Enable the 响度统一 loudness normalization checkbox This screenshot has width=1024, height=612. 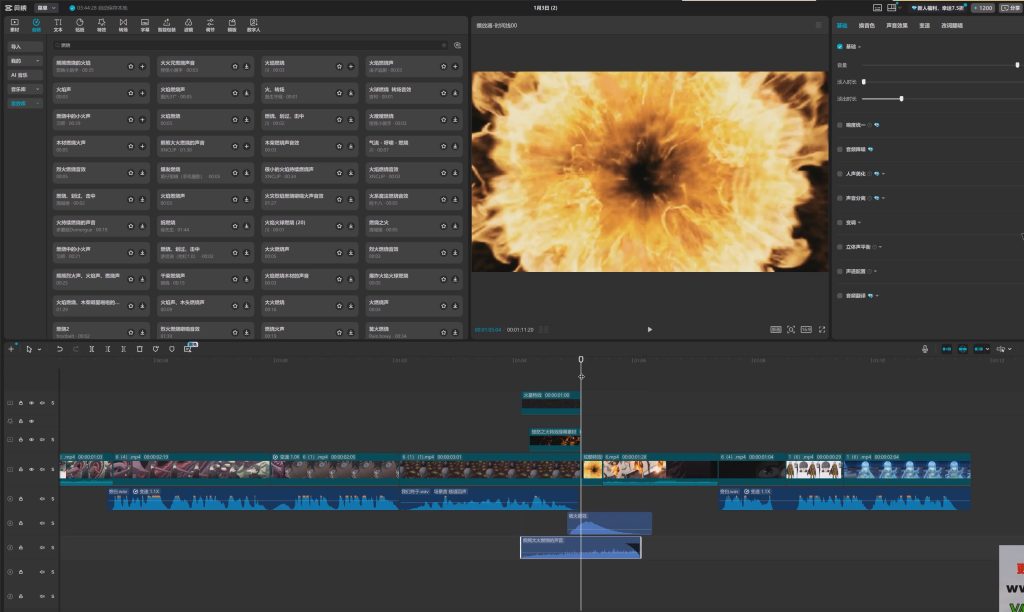point(840,125)
